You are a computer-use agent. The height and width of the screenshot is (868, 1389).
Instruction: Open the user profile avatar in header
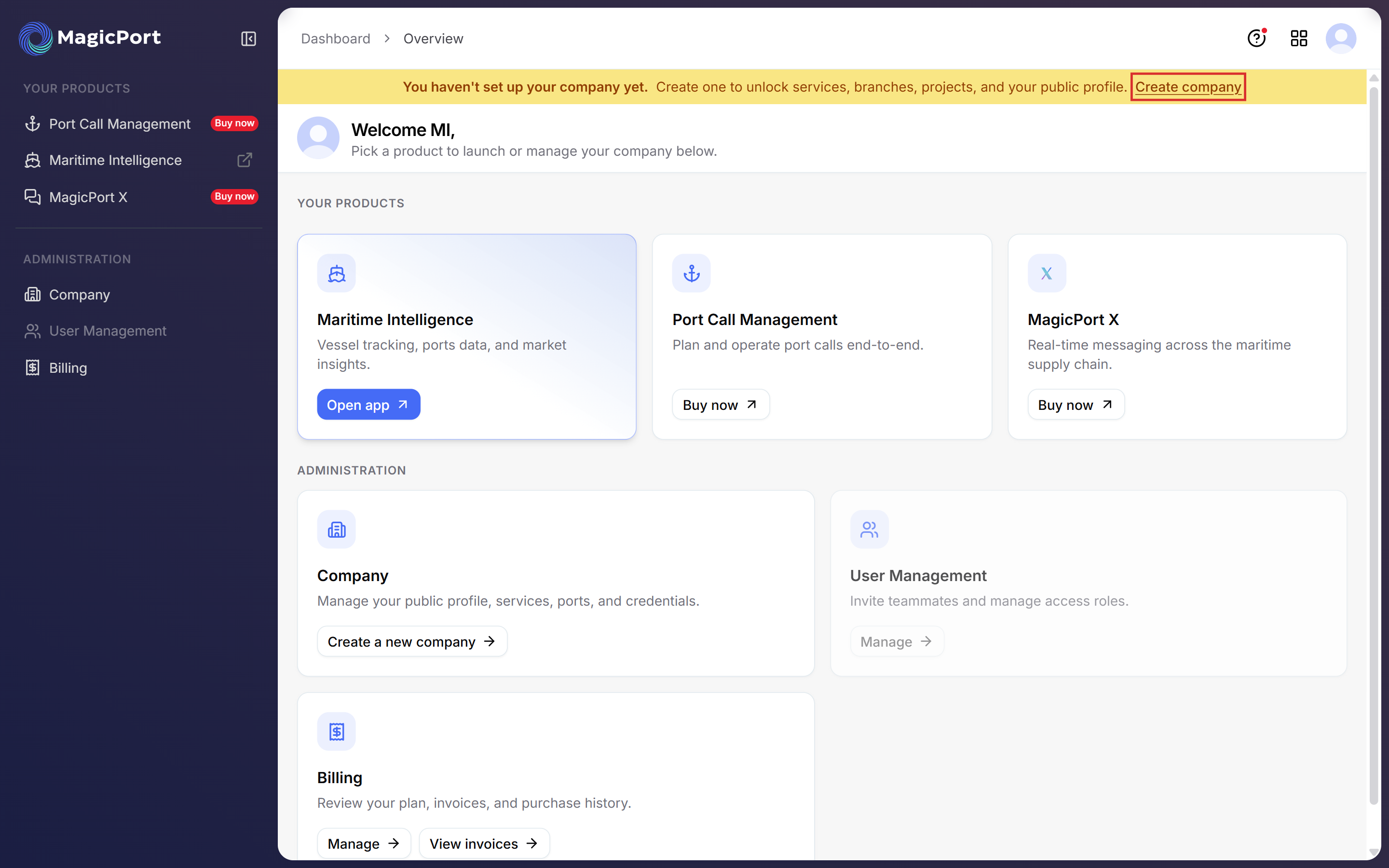point(1341,39)
